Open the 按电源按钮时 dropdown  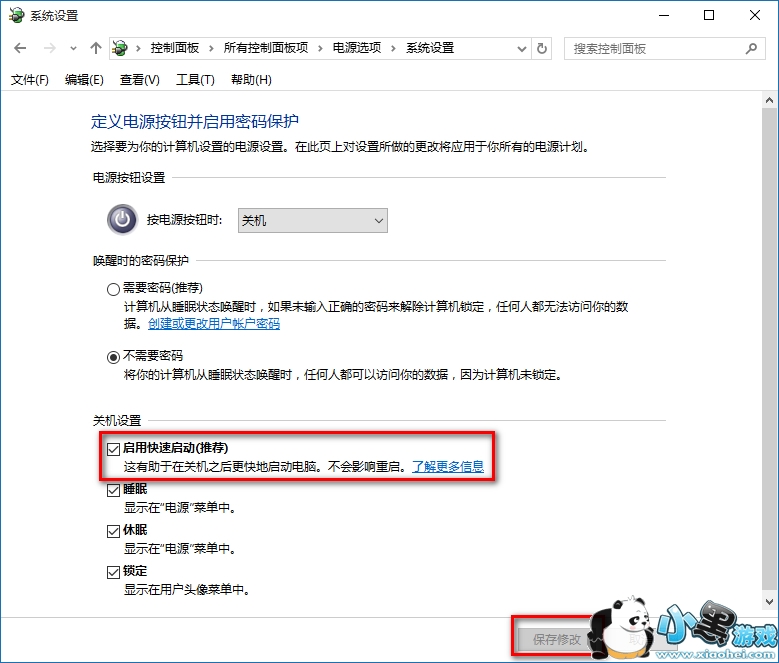(x=312, y=221)
